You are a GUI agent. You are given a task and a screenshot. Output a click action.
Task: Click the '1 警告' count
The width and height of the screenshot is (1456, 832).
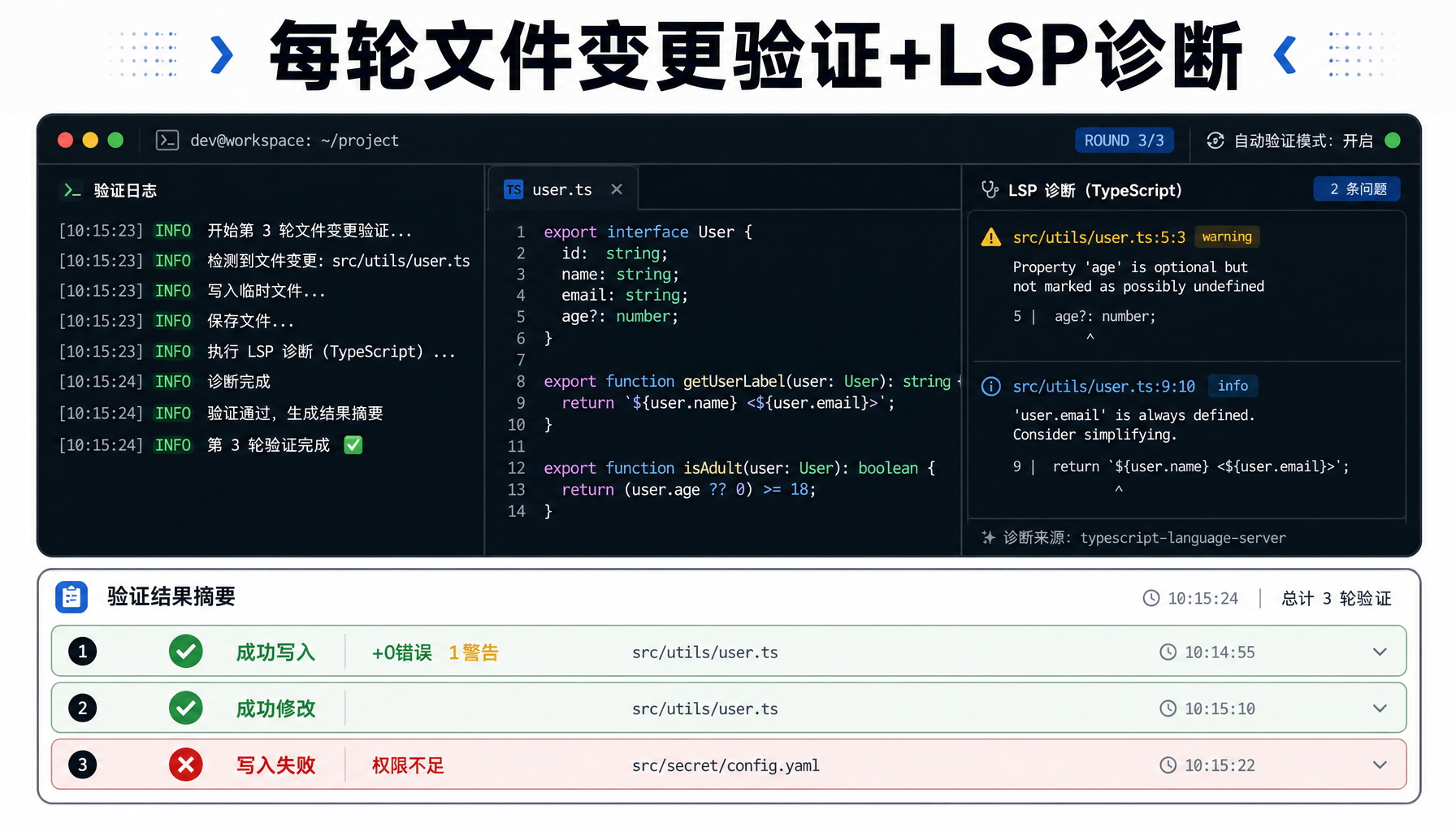(473, 652)
